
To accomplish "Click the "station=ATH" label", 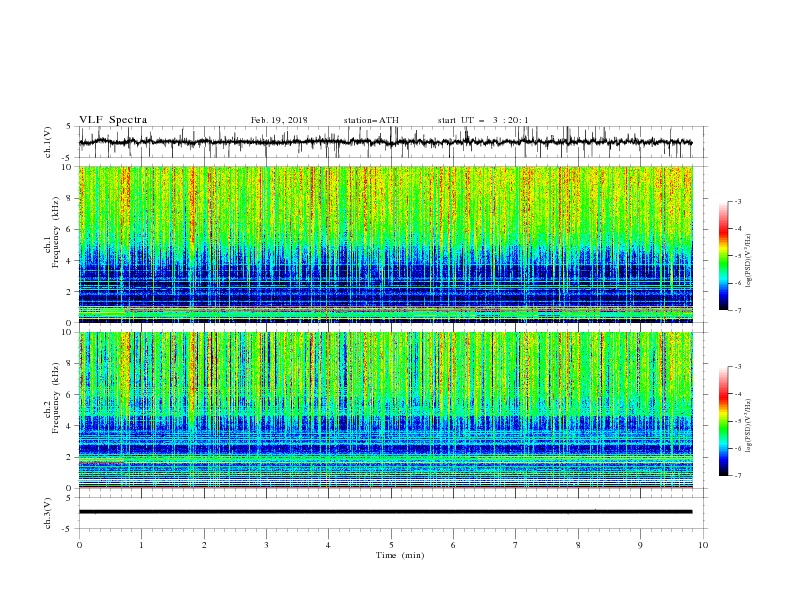I will [371, 120].
